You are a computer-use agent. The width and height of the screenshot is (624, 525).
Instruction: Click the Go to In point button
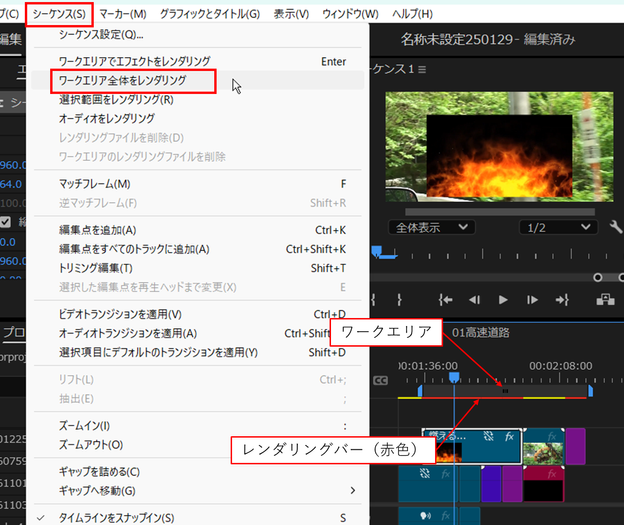tap(445, 300)
